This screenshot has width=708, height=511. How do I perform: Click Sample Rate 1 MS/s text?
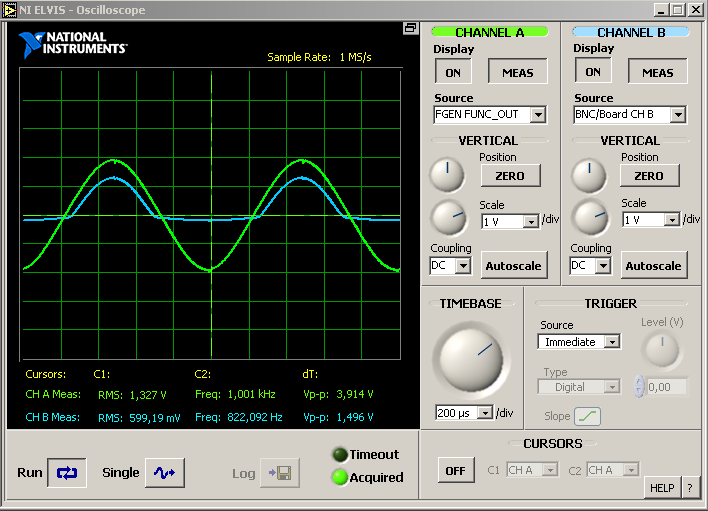[x=319, y=57]
